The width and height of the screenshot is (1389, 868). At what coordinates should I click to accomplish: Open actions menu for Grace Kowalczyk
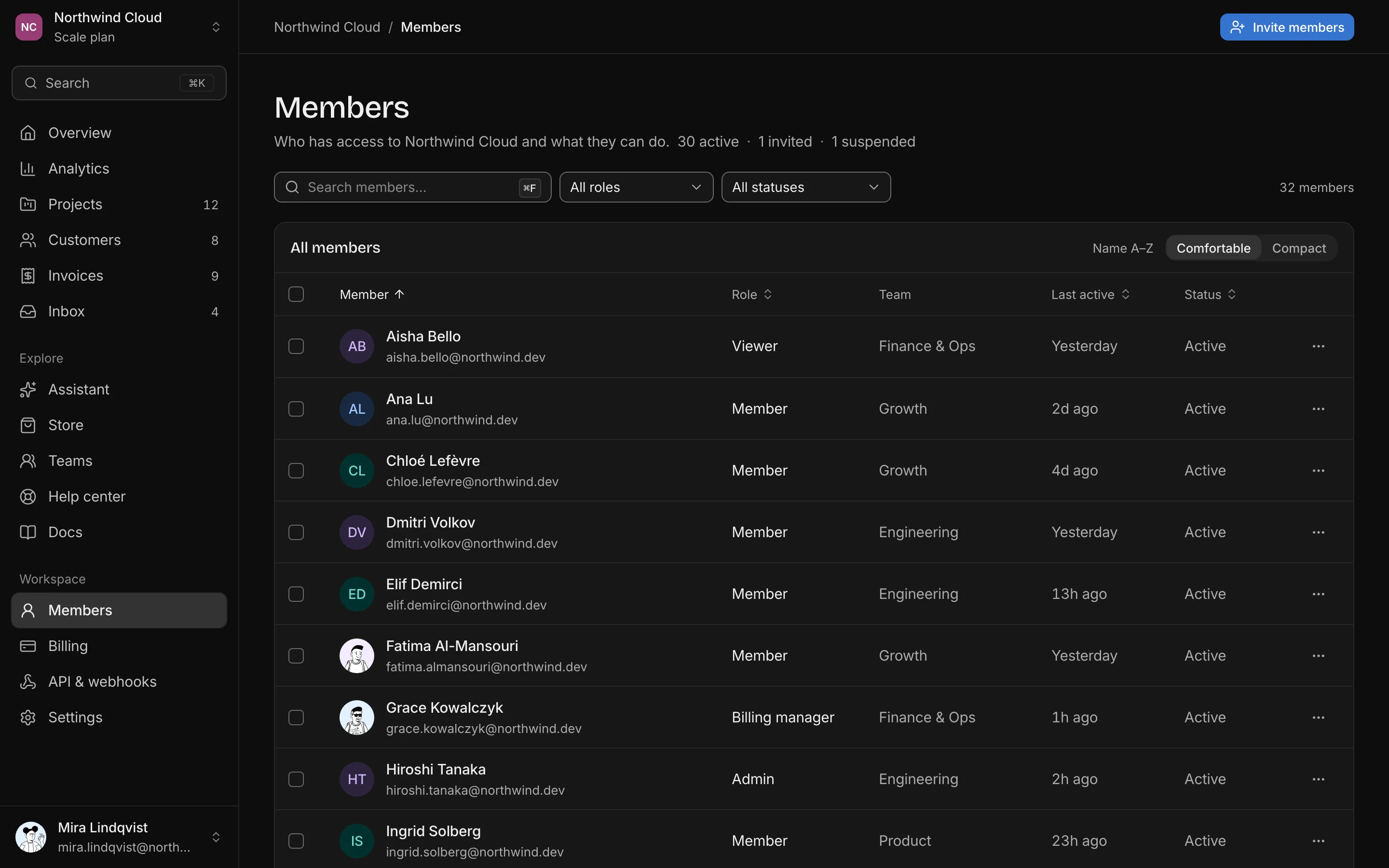[1319, 718]
